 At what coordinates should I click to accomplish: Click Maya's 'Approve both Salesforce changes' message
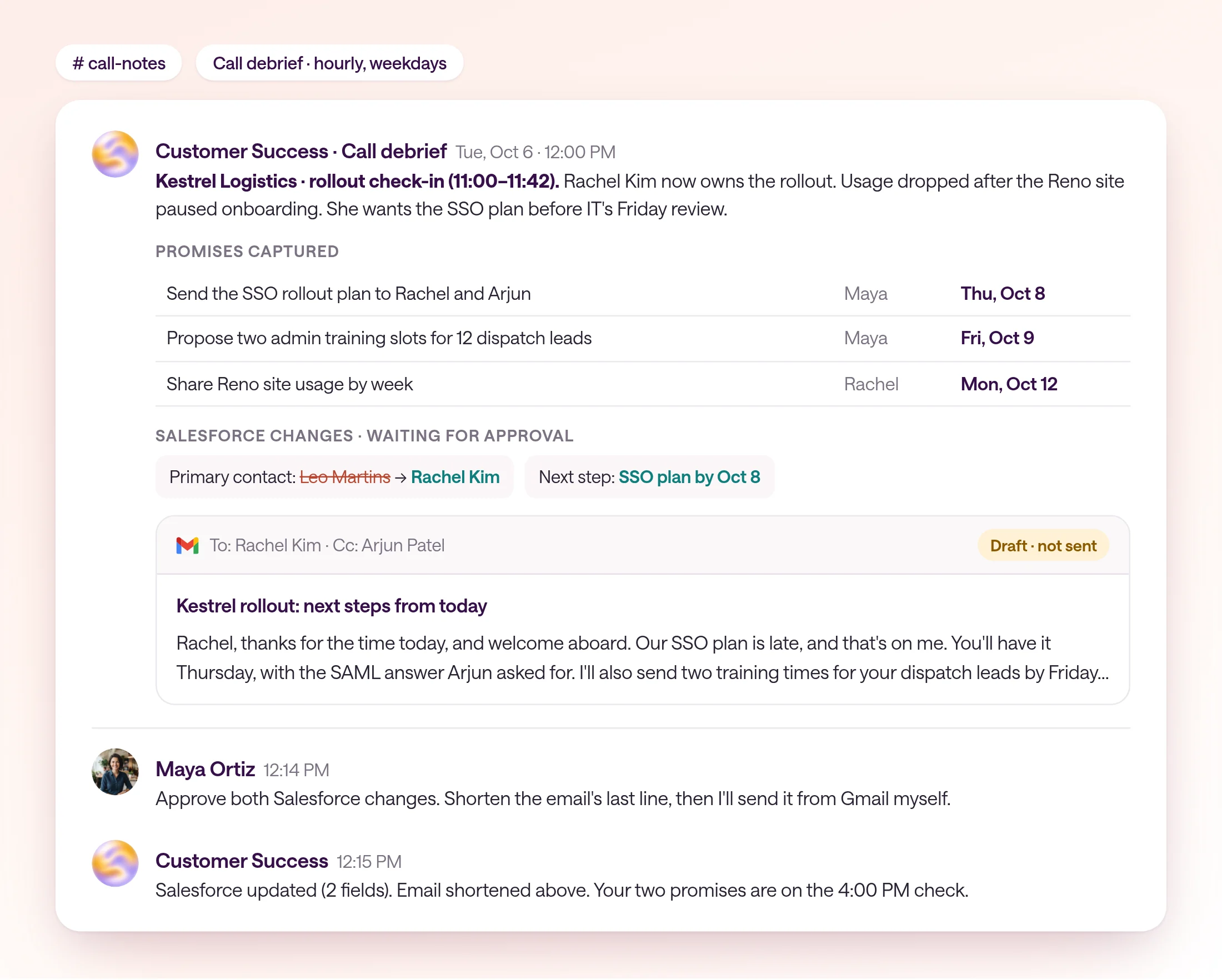click(553, 799)
